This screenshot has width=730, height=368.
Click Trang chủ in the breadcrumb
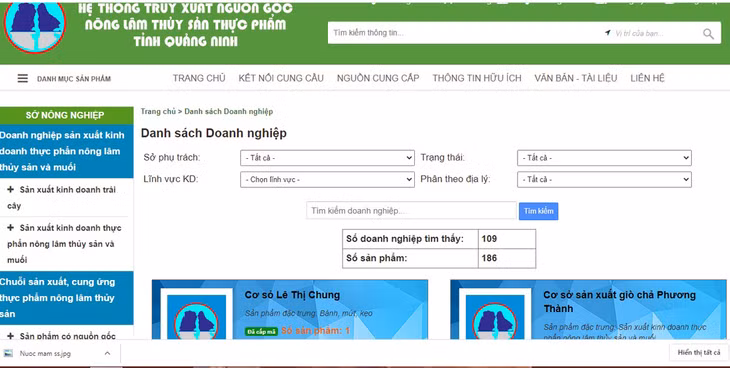click(158, 111)
